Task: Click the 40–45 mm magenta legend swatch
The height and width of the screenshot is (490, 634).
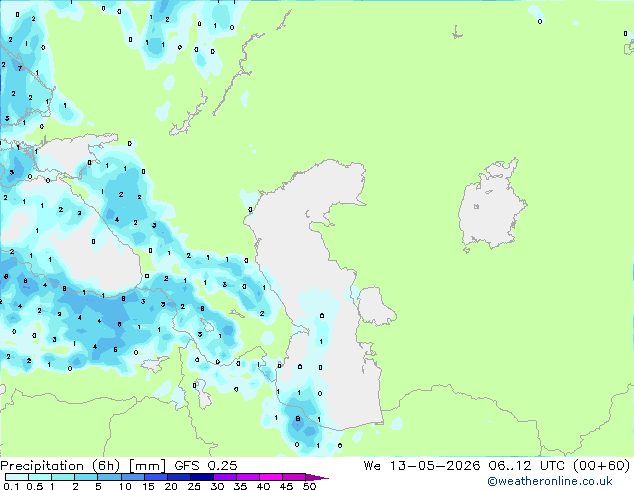Action: tap(271, 477)
